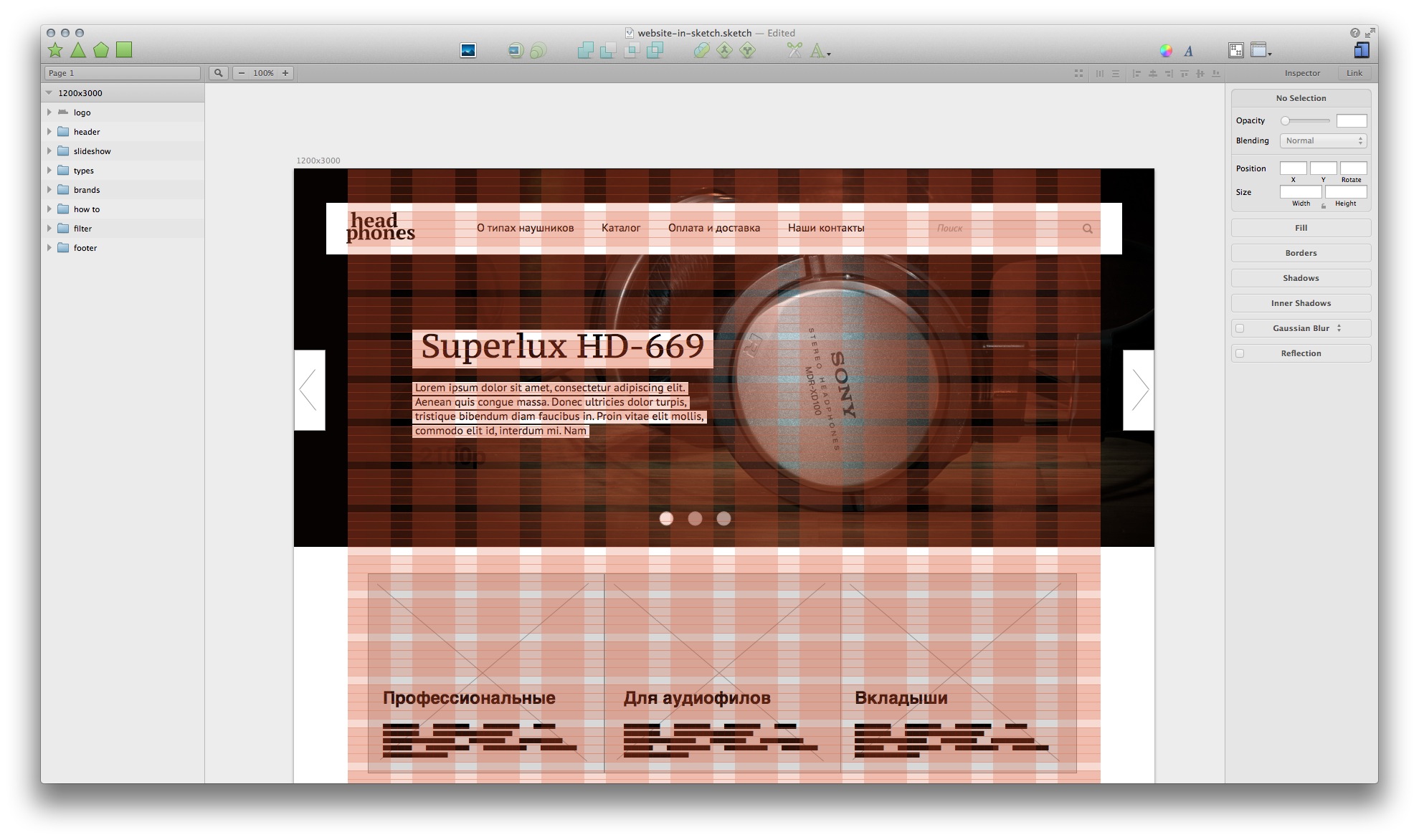The width and height of the screenshot is (1419, 840).
Task: Click the zoom in plus button
Action: pyautogui.click(x=285, y=73)
